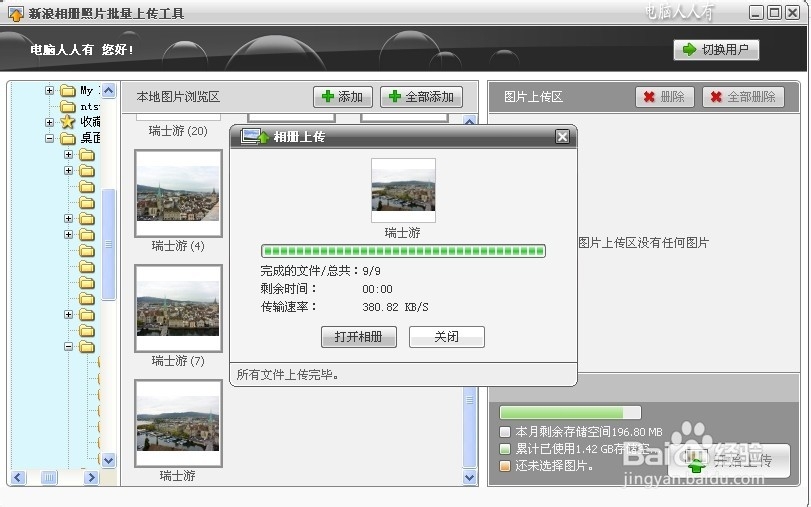The width and height of the screenshot is (811, 507).
Task: Click down arrow of thumbnail area scrollbar
Action: point(470,477)
